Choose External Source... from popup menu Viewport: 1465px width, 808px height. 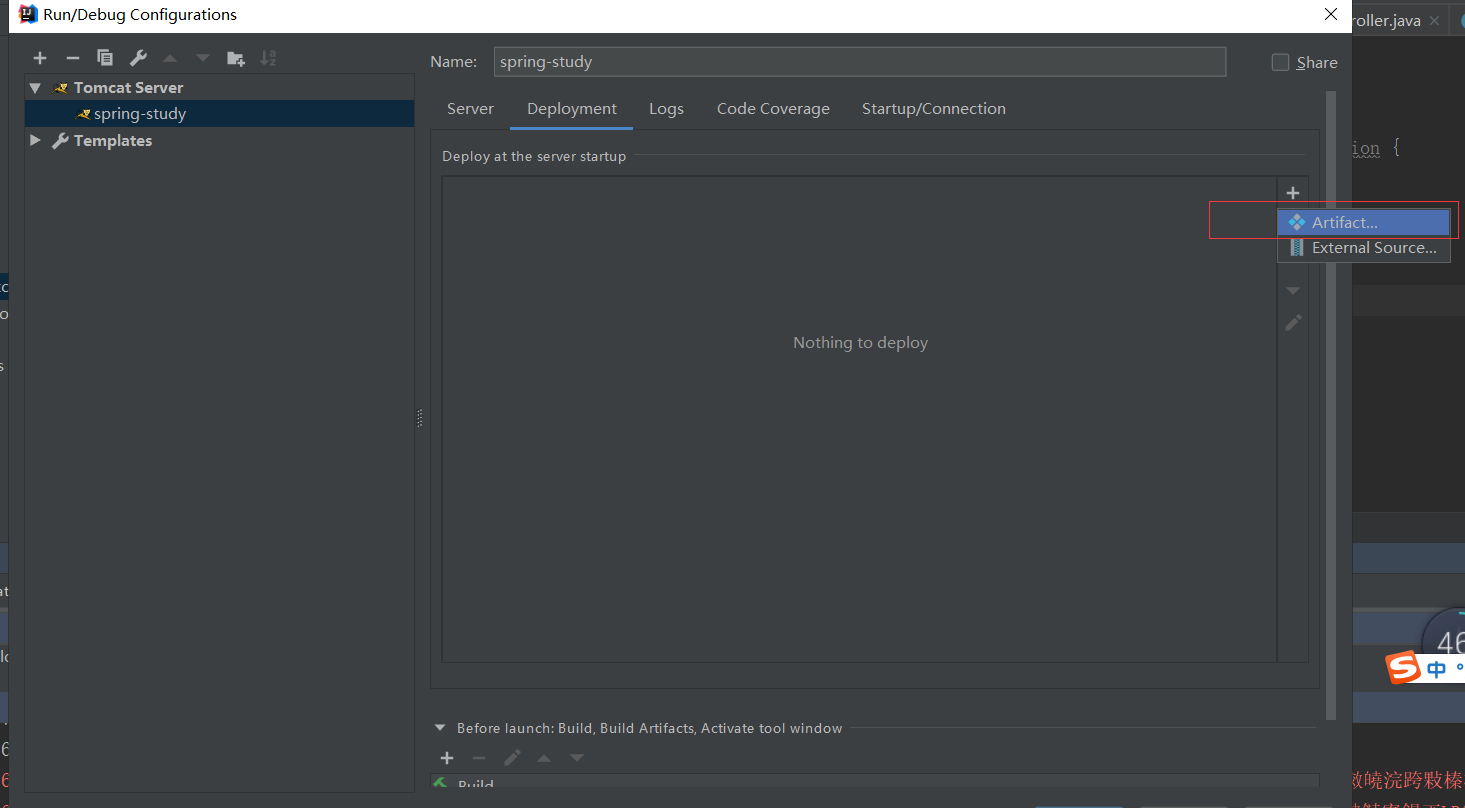[x=1364, y=248]
